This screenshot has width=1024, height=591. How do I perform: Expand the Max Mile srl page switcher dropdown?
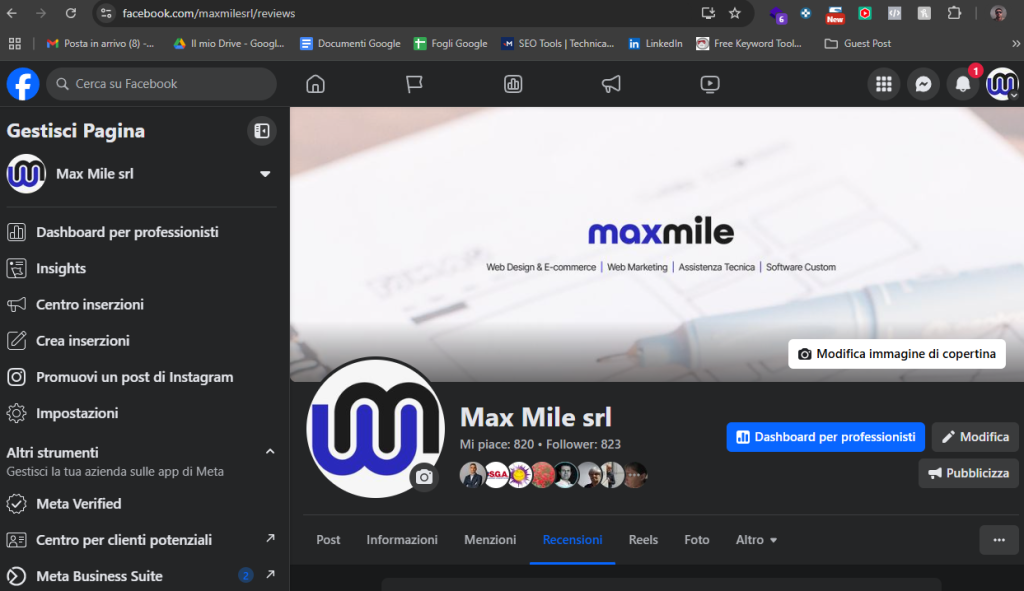tap(265, 174)
